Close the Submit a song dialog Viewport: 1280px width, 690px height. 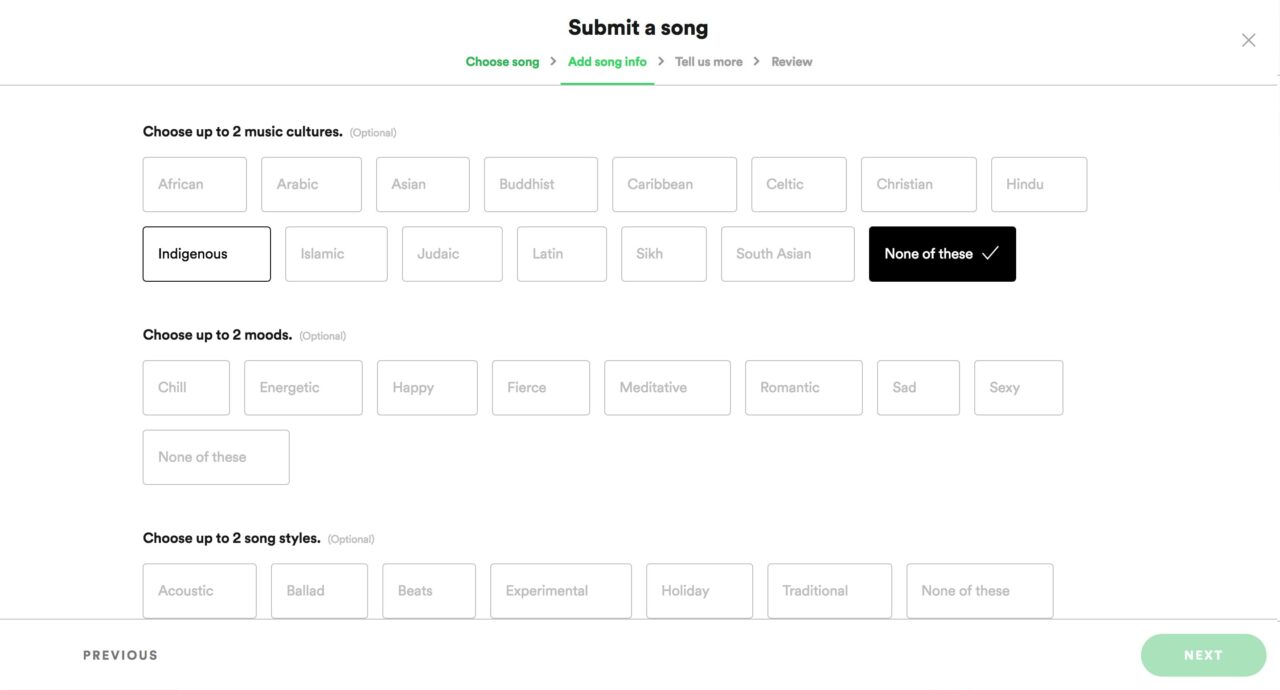1248,40
